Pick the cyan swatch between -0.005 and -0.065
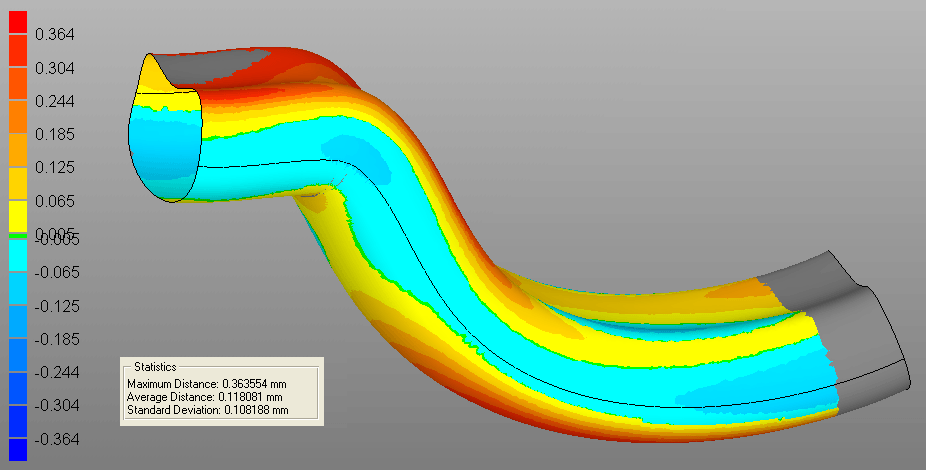Viewport: 926px width, 470px height. click(17, 255)
